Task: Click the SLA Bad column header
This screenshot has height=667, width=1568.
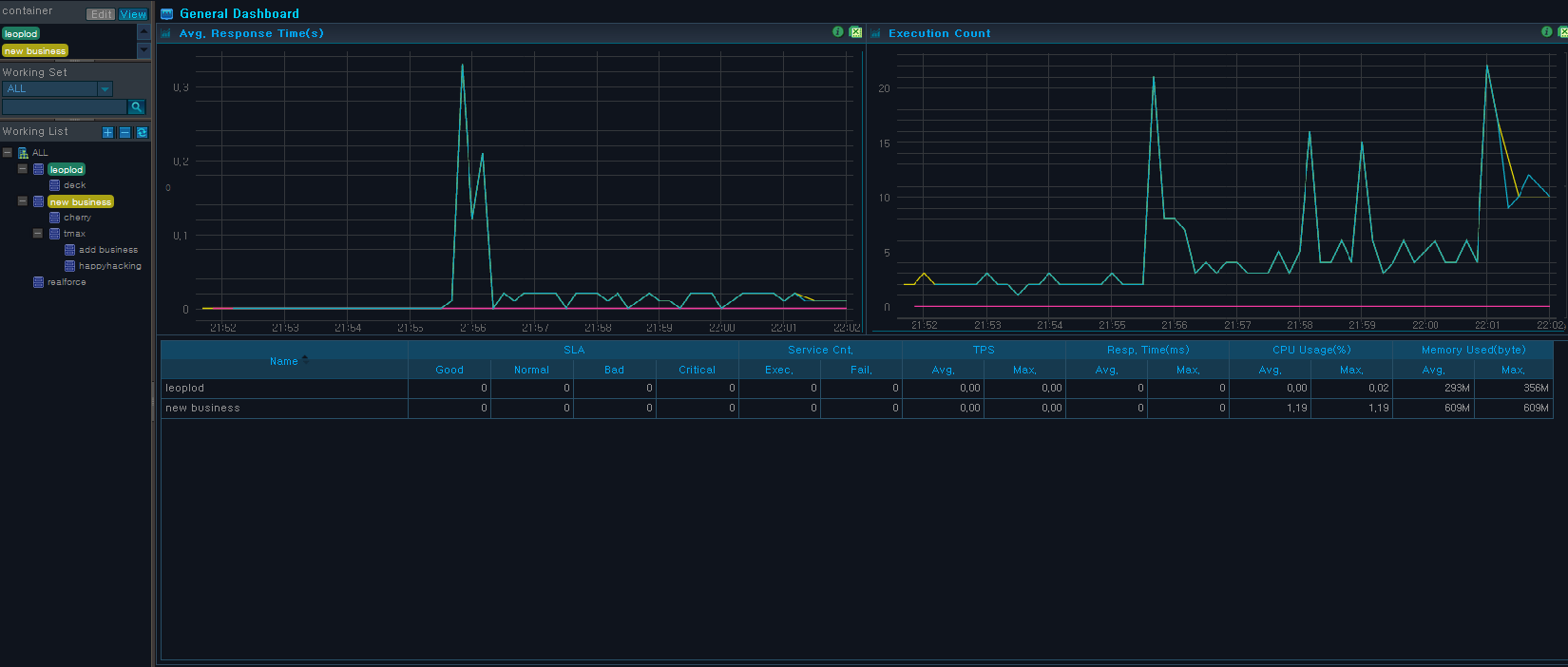Action: pyautogui.click(x=615, y=370)
